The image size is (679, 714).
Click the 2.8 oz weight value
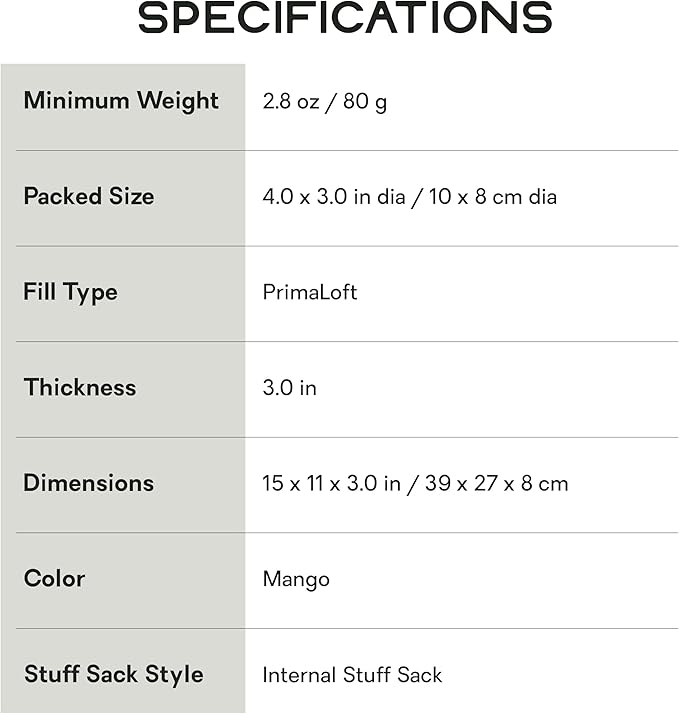(291, 102)
